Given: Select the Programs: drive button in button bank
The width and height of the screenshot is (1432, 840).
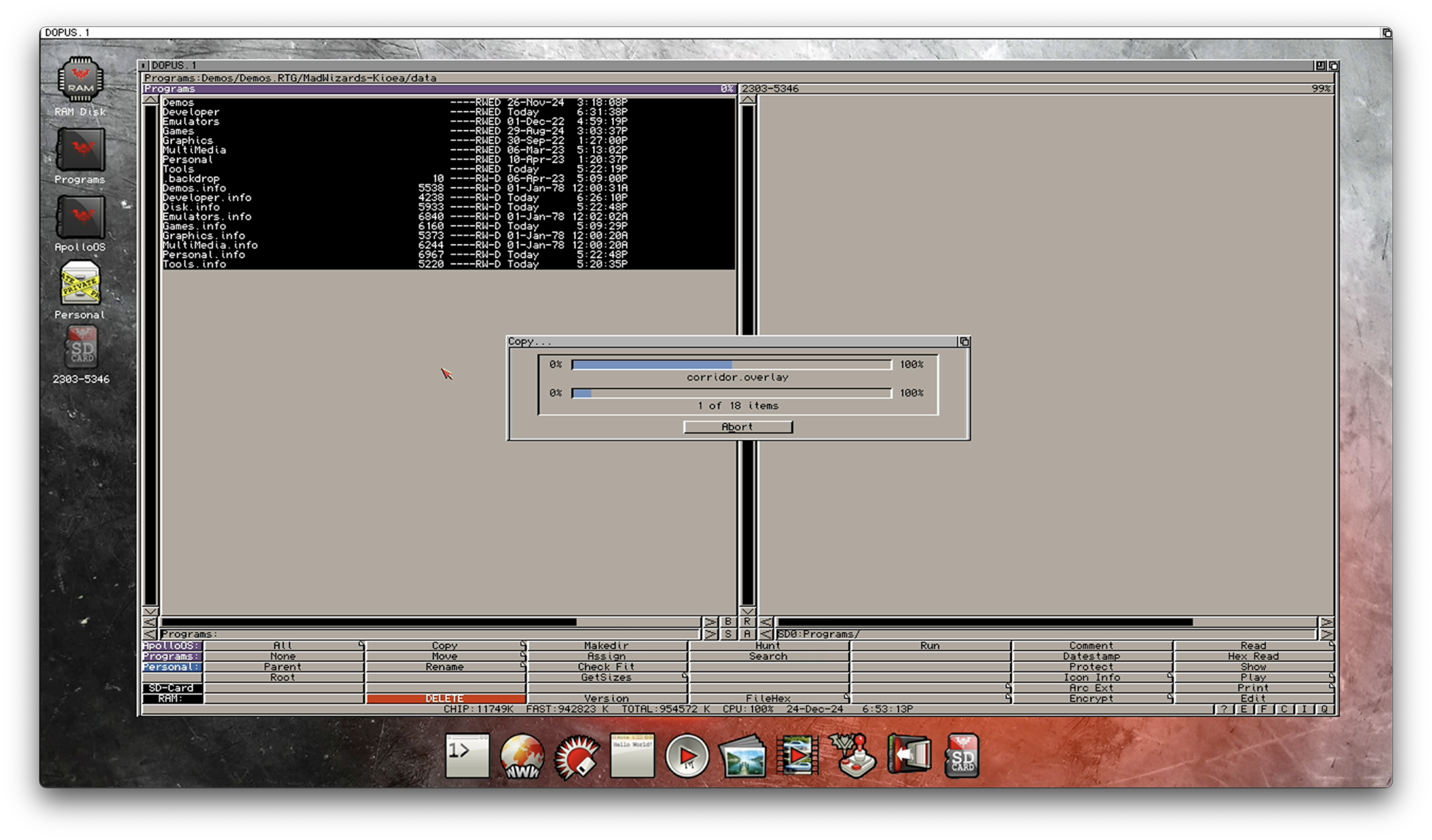Looking at the screenshot, I should click(x=172, y=656).
